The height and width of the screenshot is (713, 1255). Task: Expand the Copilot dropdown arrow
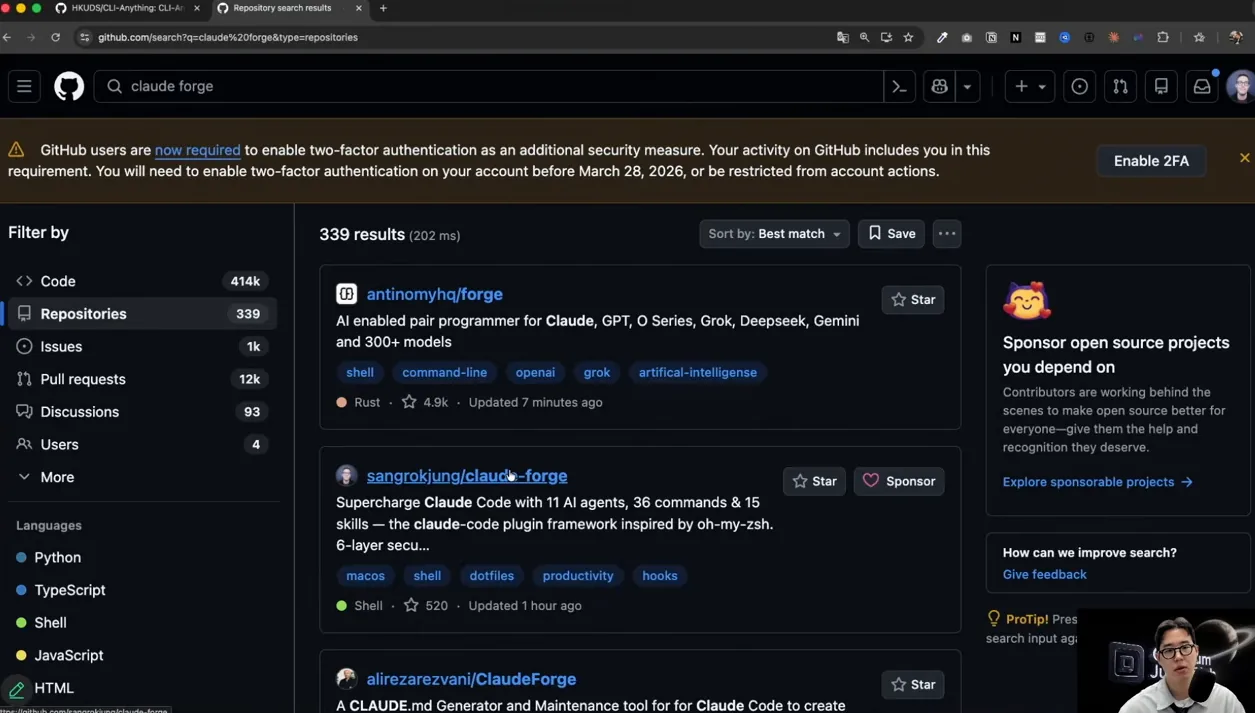[967, 86]
